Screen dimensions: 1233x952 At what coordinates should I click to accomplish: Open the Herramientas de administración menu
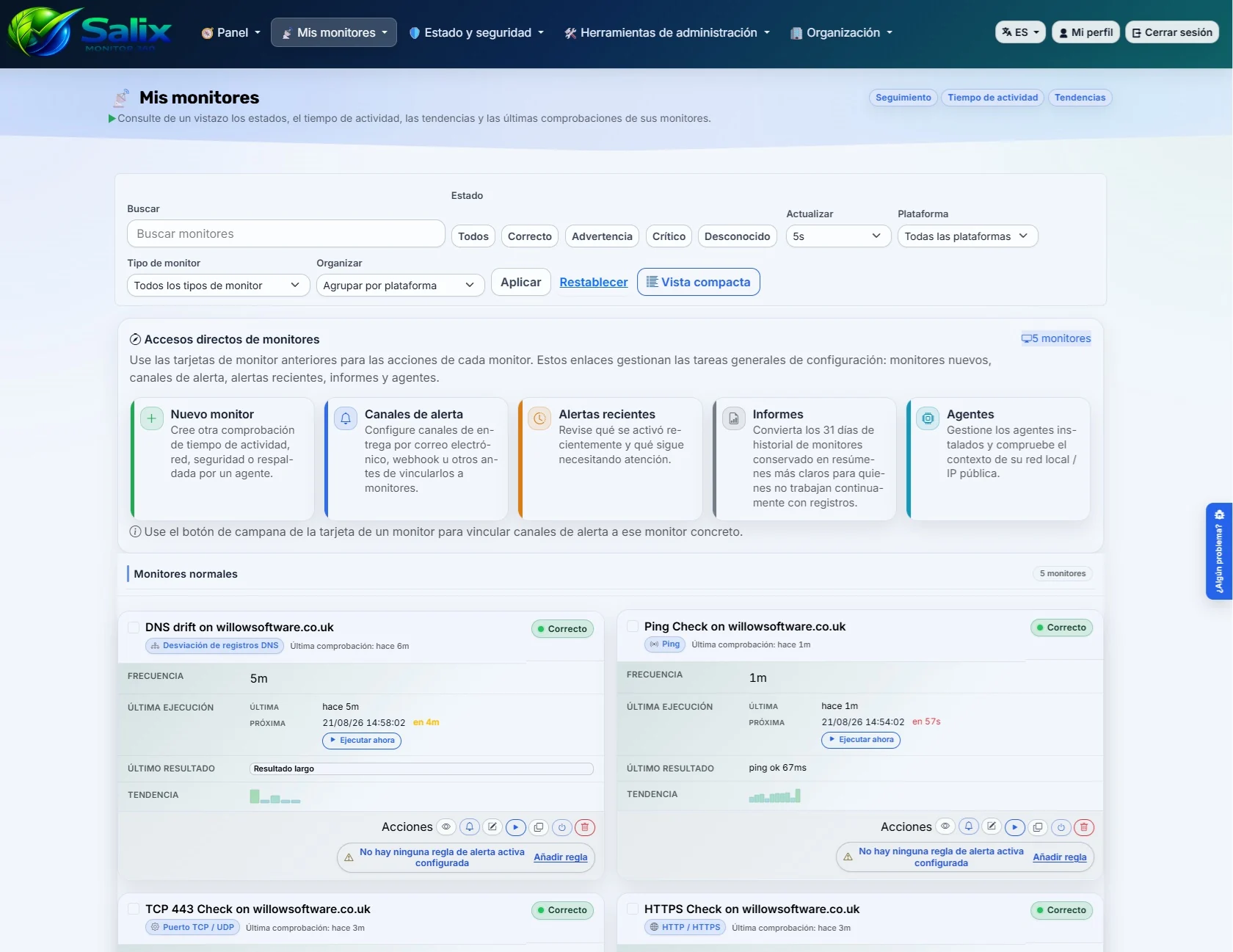click(667, 32)
